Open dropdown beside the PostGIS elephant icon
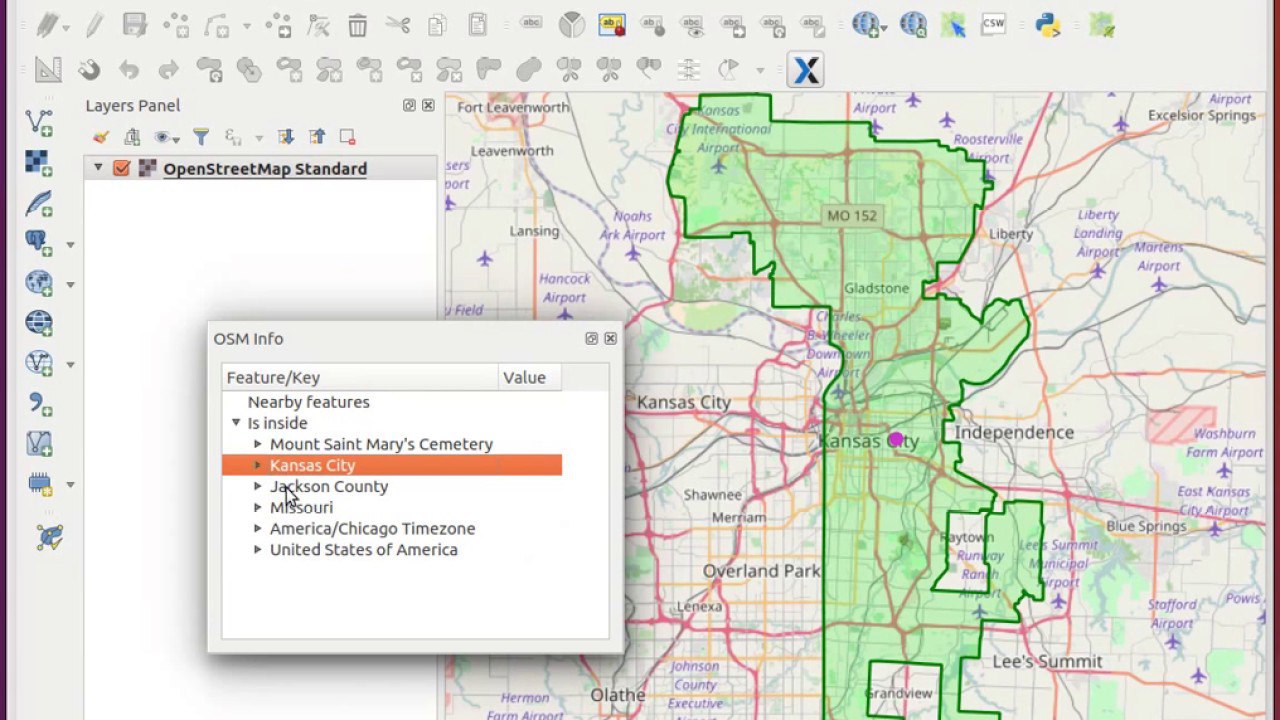The width and height of the screenshot is (1280, 720). (x=71, y=245)
